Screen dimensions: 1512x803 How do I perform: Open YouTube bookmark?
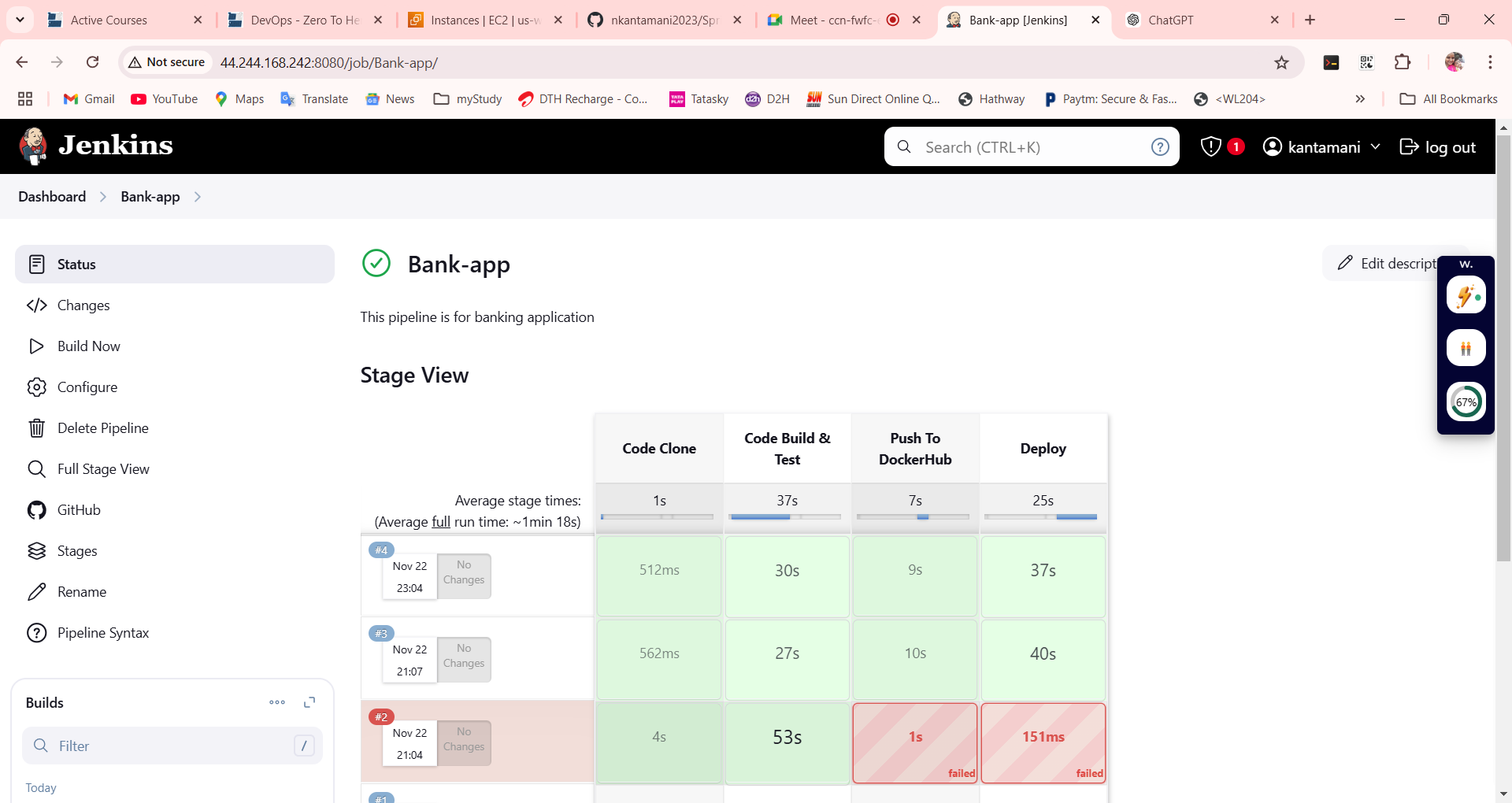[164, 99]
